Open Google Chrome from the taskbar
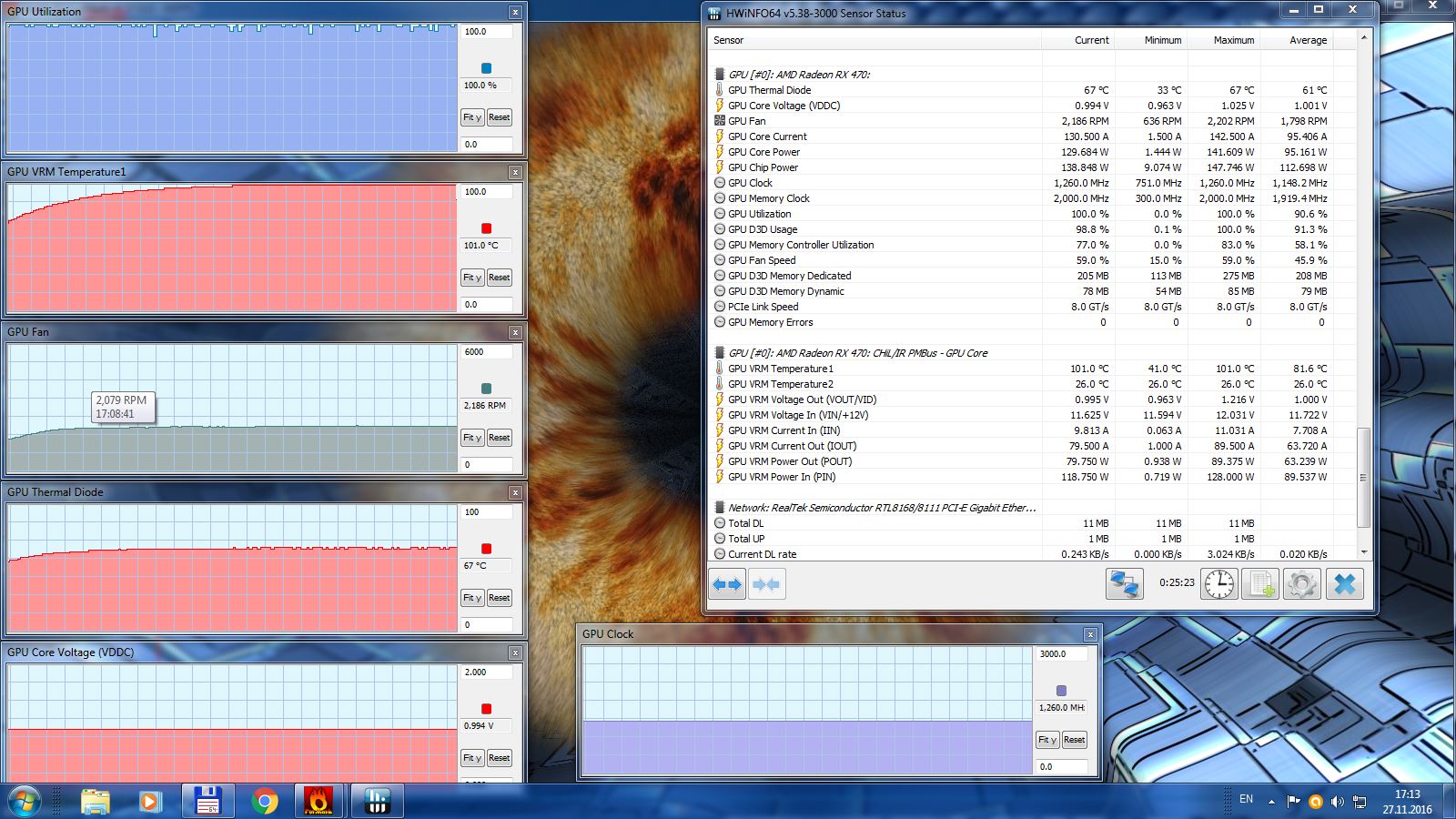Viewport: 1456px width, 819px height. coord(265,801)
